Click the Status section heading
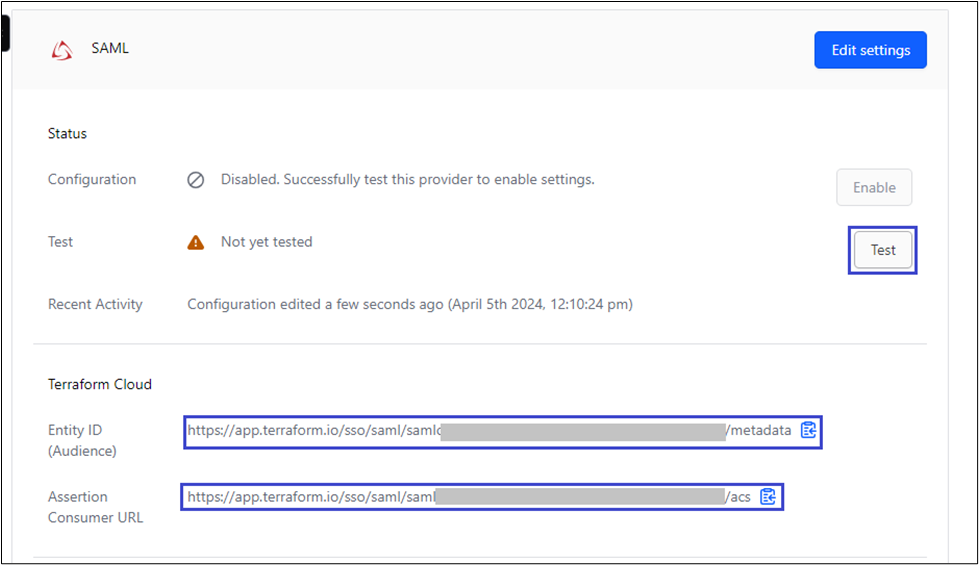This screenshot has width=979, height=565. 67,134
